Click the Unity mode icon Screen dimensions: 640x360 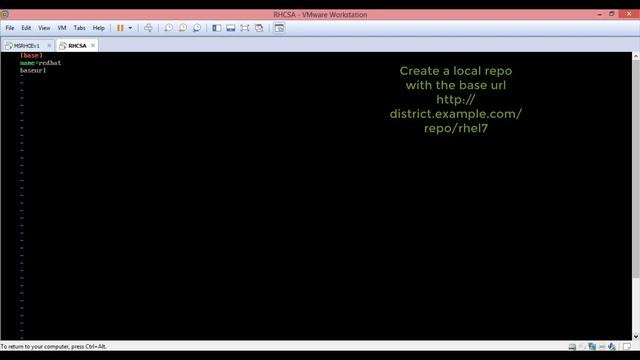pyautogui.click(x=259, y=28)
